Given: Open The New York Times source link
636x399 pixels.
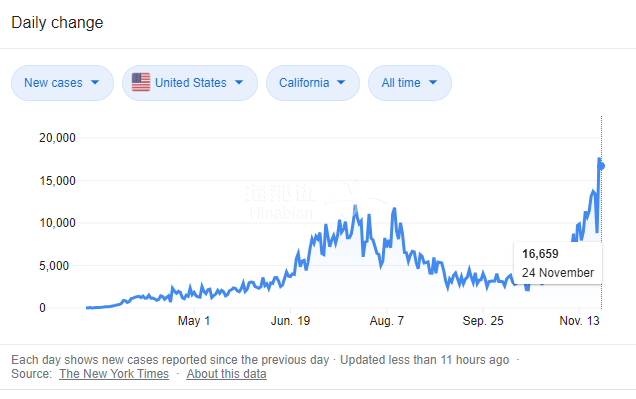Looking at the screenshot, I should coord(114,373).
